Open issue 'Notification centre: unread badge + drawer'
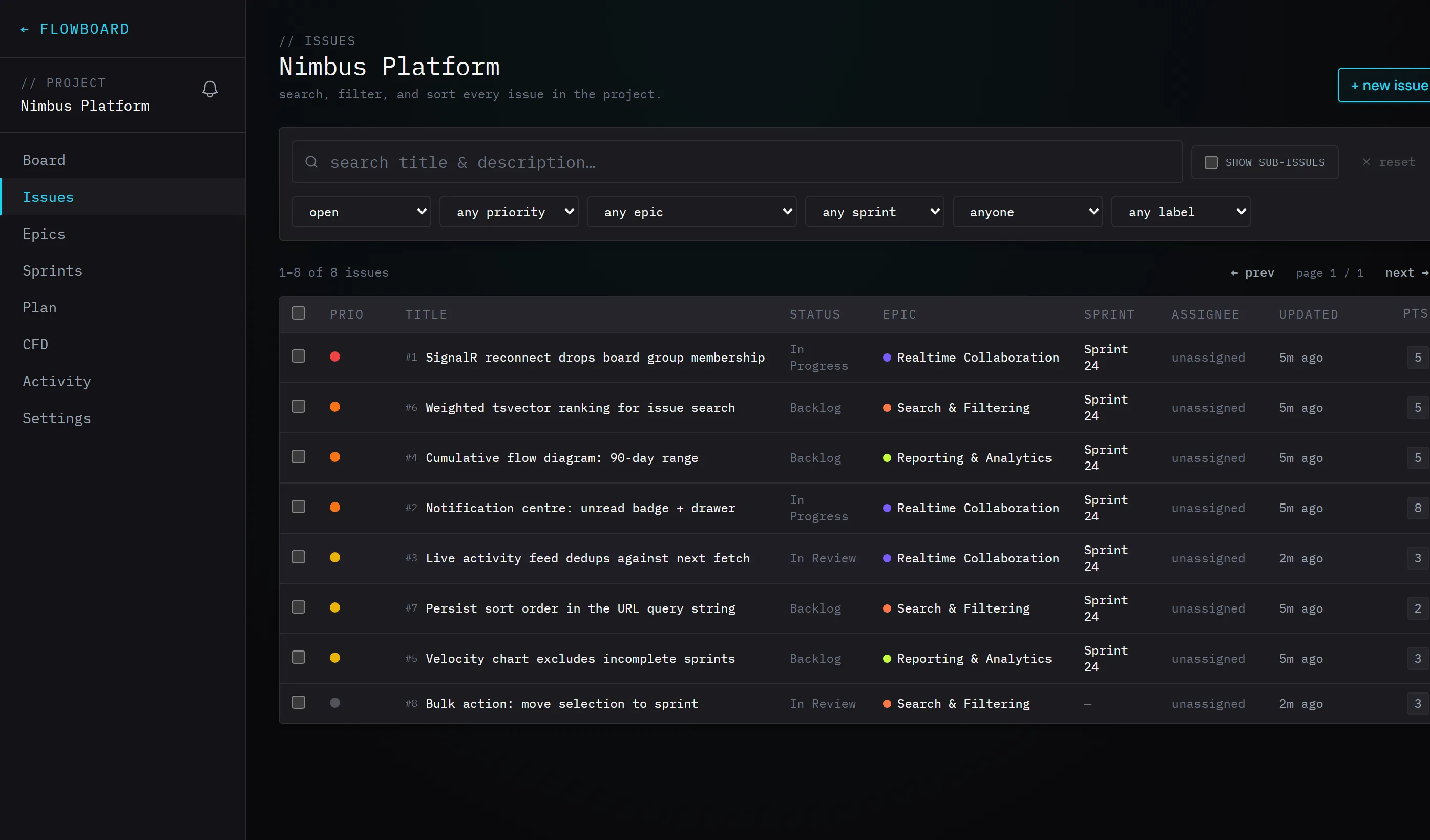The width and height of the screenshot is (1430, 840). (x=580, y=508)
